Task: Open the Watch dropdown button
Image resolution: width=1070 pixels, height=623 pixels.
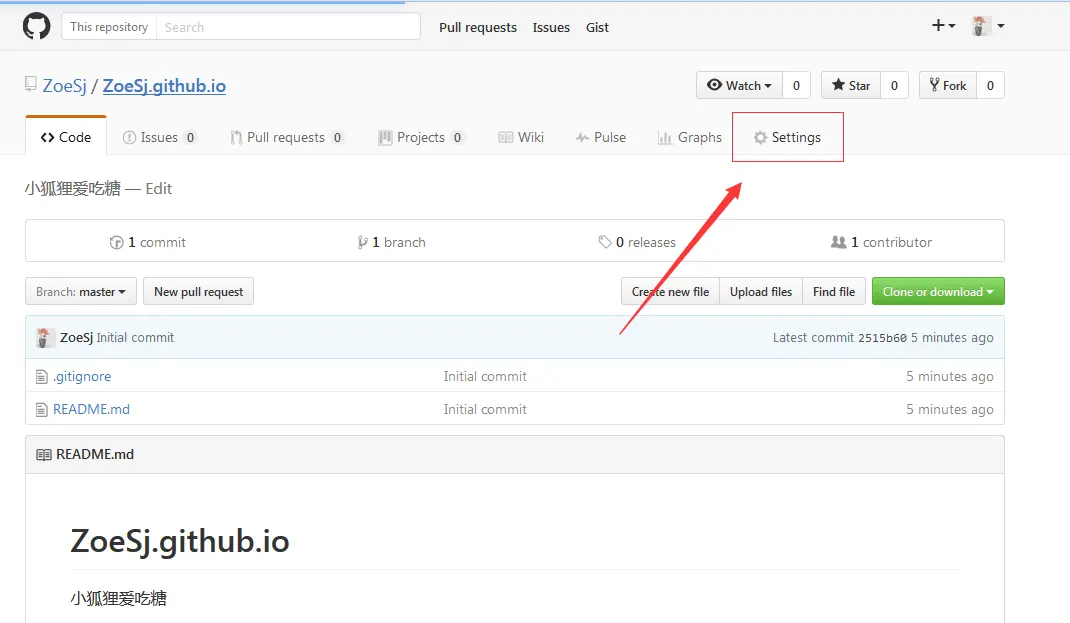Action: [x=740, y=85]
